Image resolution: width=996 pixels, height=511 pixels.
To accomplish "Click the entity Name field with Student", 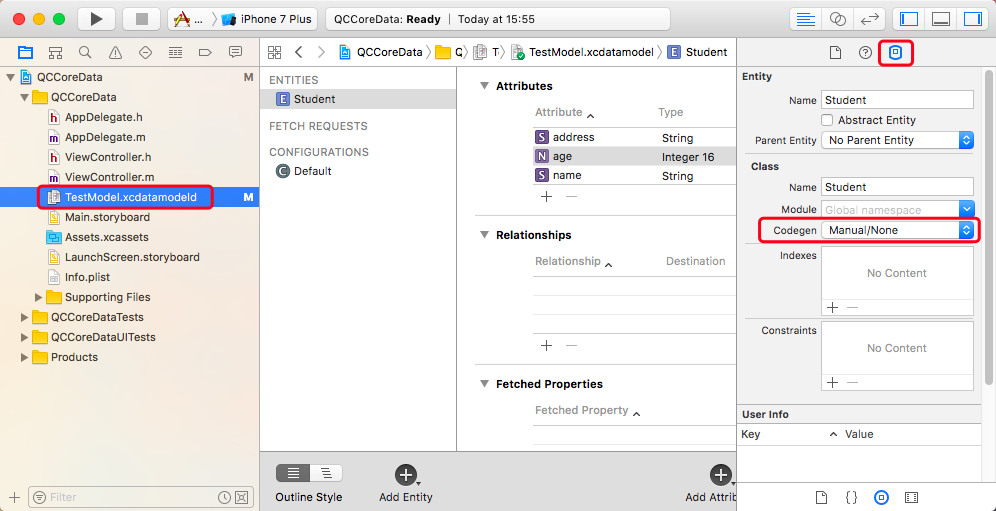I will point(896,100).
